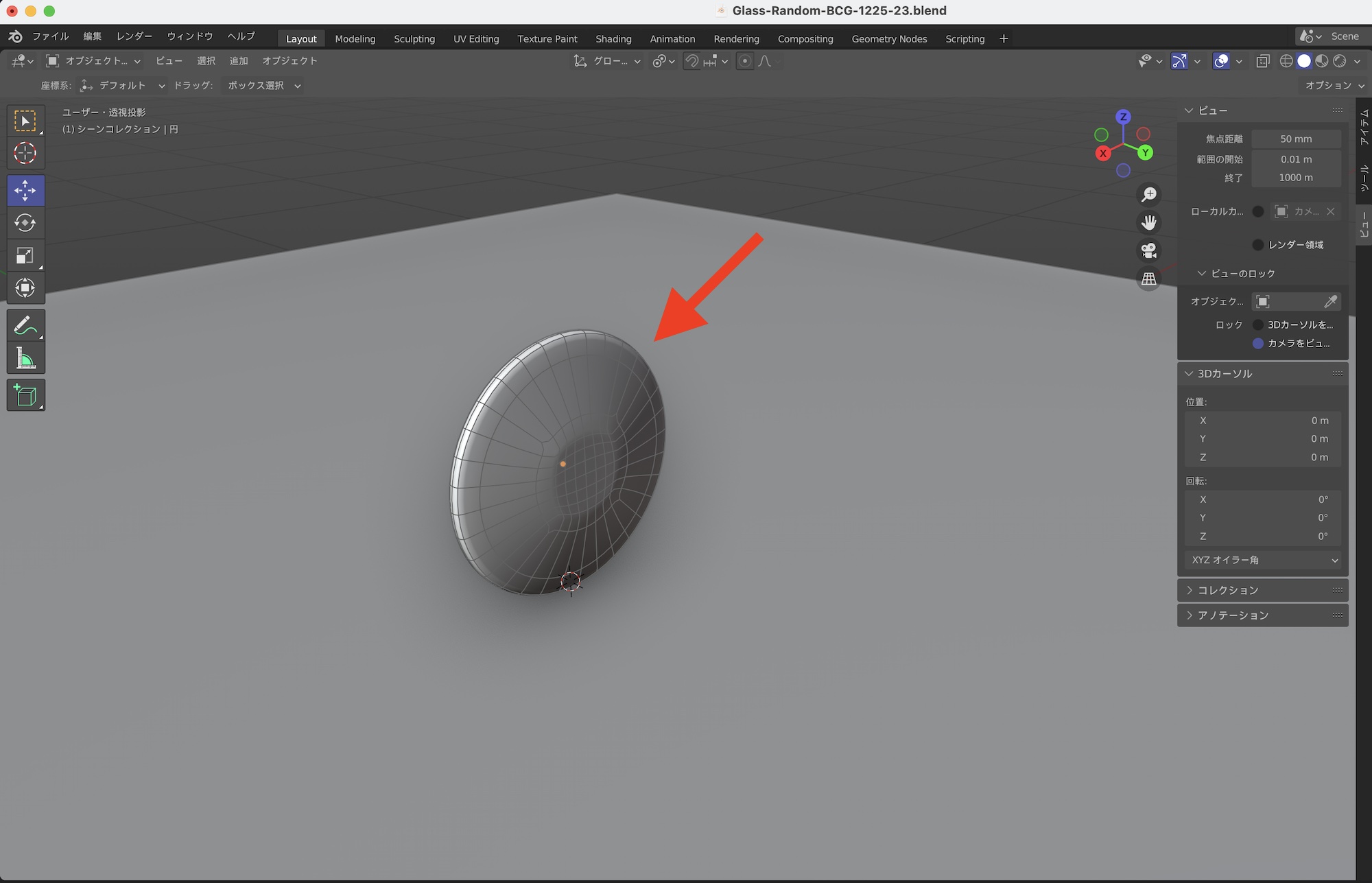The width and height of the screenshot is (1372, 883).
Task: Toggle proportional editing in the header
Action: tap(745, 61)
